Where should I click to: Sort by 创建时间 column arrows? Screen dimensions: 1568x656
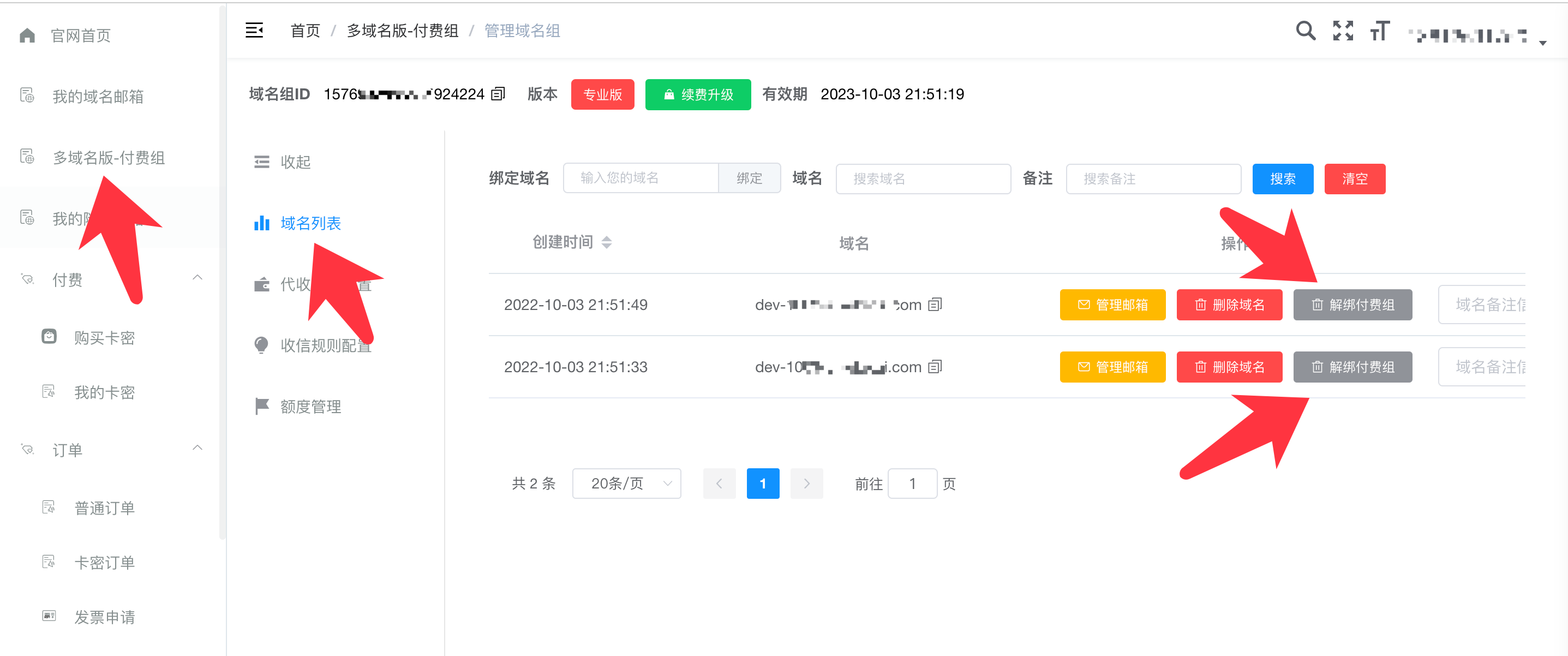click(606, 242)
